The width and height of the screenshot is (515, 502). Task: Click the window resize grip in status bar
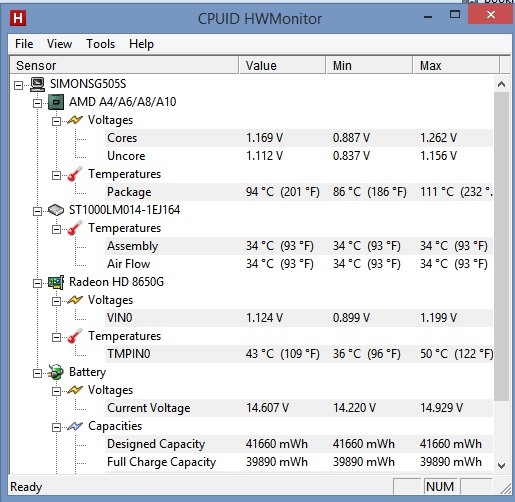click(506, 488)
